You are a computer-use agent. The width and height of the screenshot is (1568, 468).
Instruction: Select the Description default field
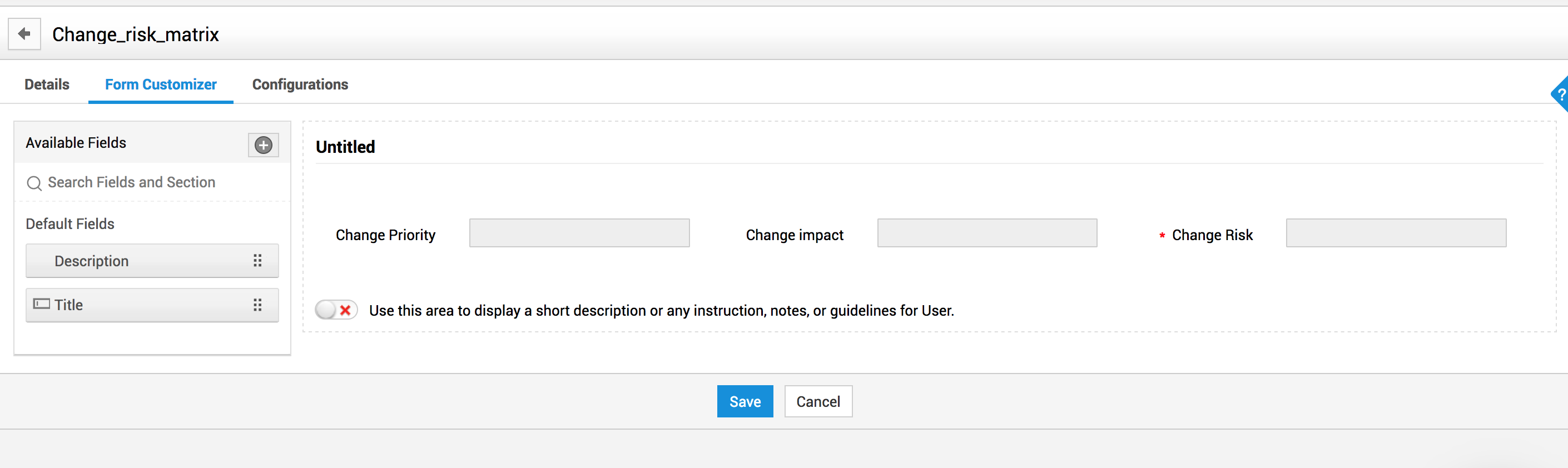(91, 261)
